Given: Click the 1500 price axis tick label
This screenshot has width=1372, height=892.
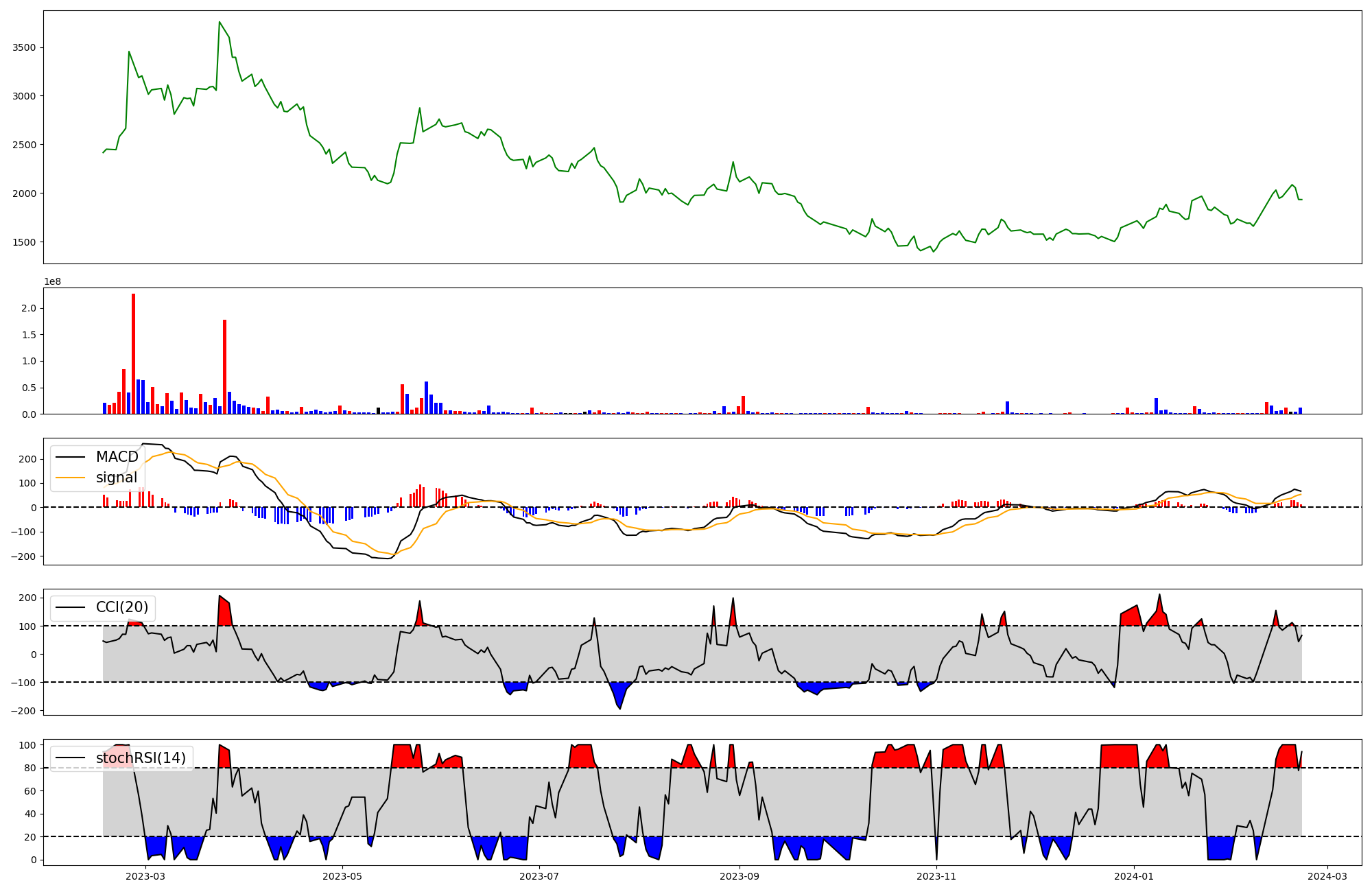Looking at the screenshot, I should [x=24, y=242].
